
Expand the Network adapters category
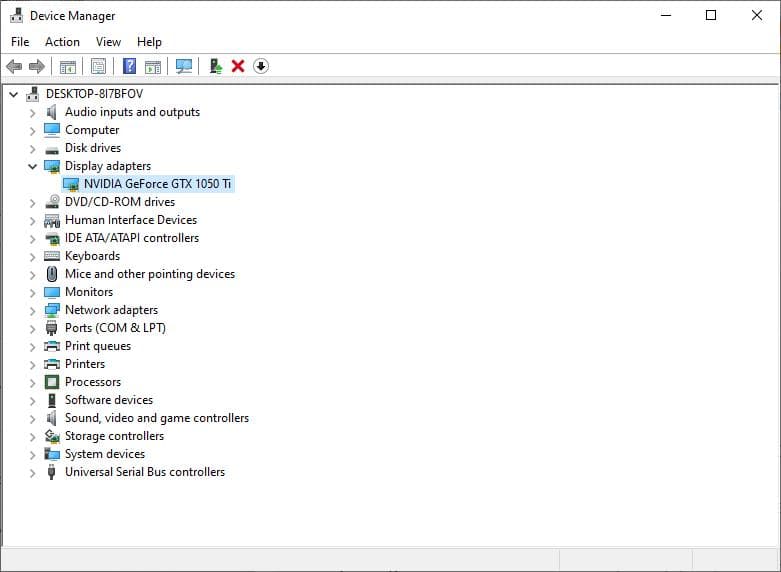[32, 310]
